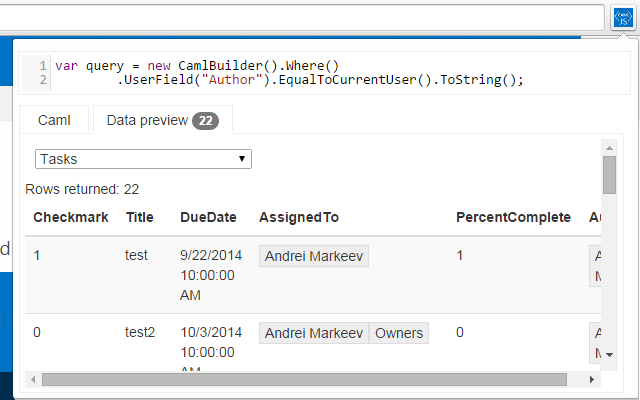Click the Checkmark value 1 in test row
Screen dimensions: 640x400
(x=37, y=256)
